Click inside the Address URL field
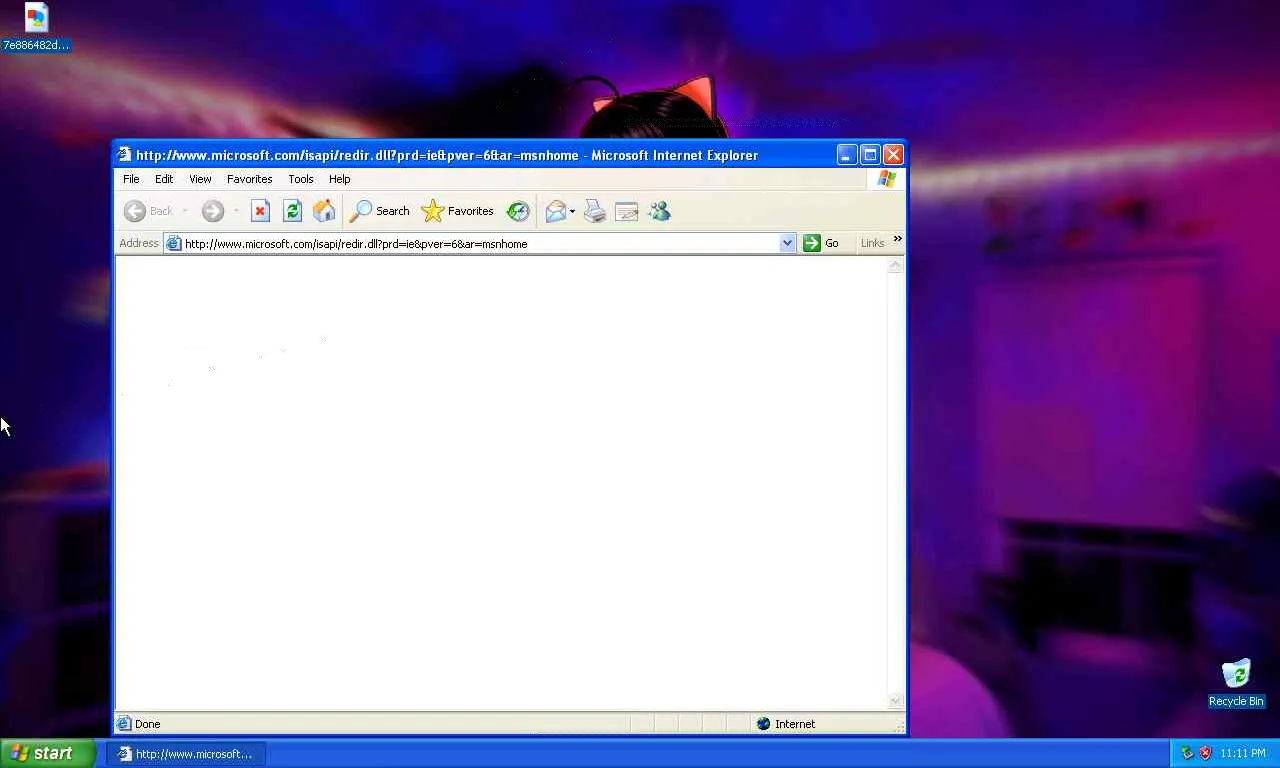This screenshot has width=1280, height=768. 480,243
